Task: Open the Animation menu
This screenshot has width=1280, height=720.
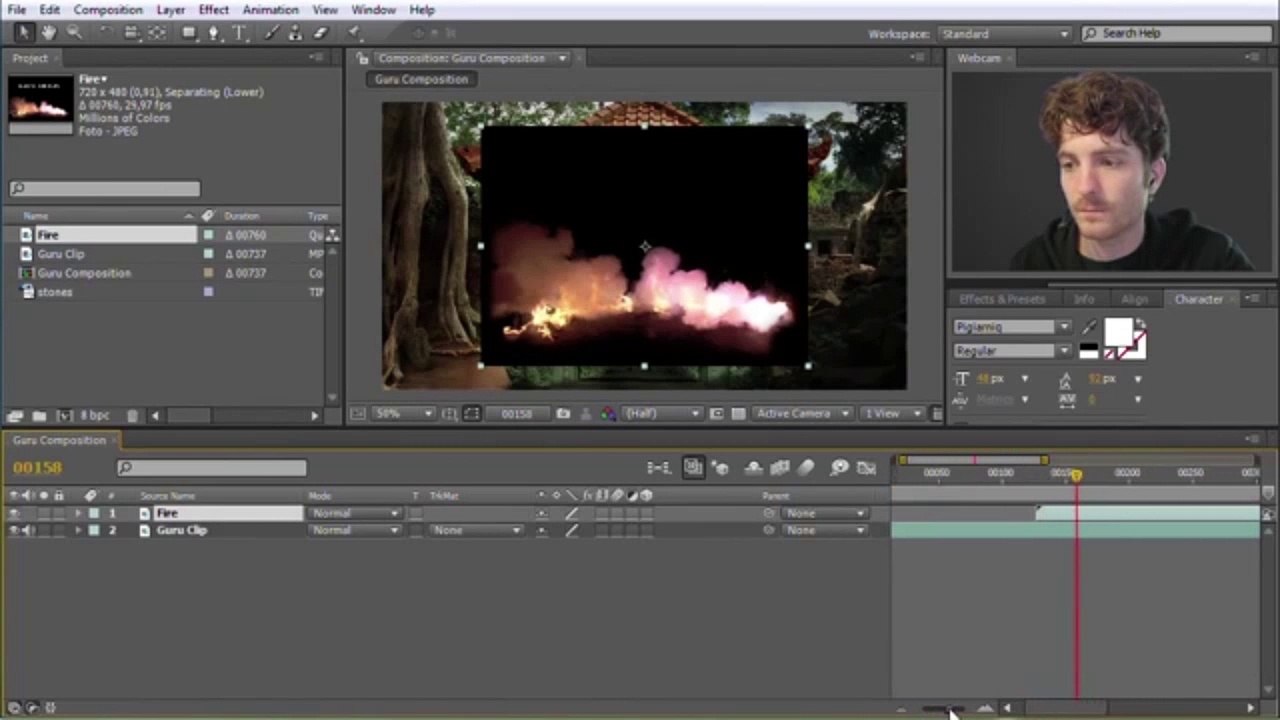Action: [x=270, y=10]
